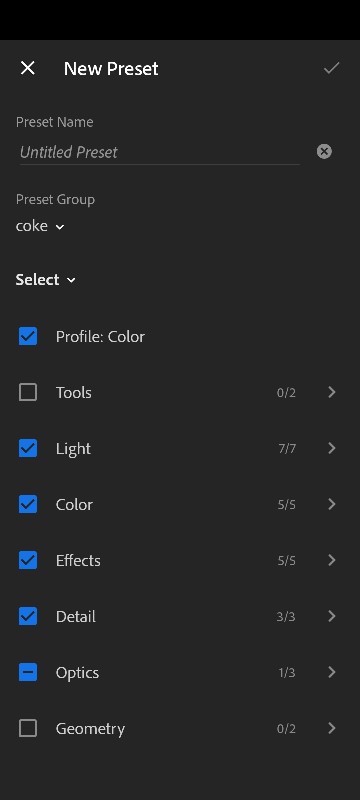Clear the preset name field icon
Screen dimensions: 360x800
(324, 152)
